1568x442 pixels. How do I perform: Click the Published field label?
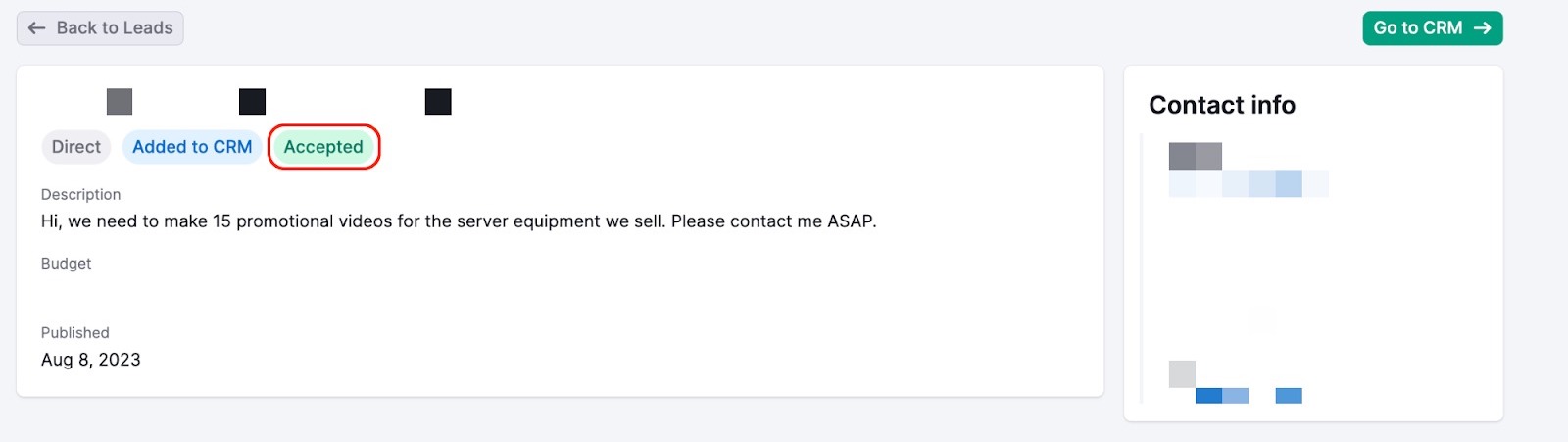74,333
